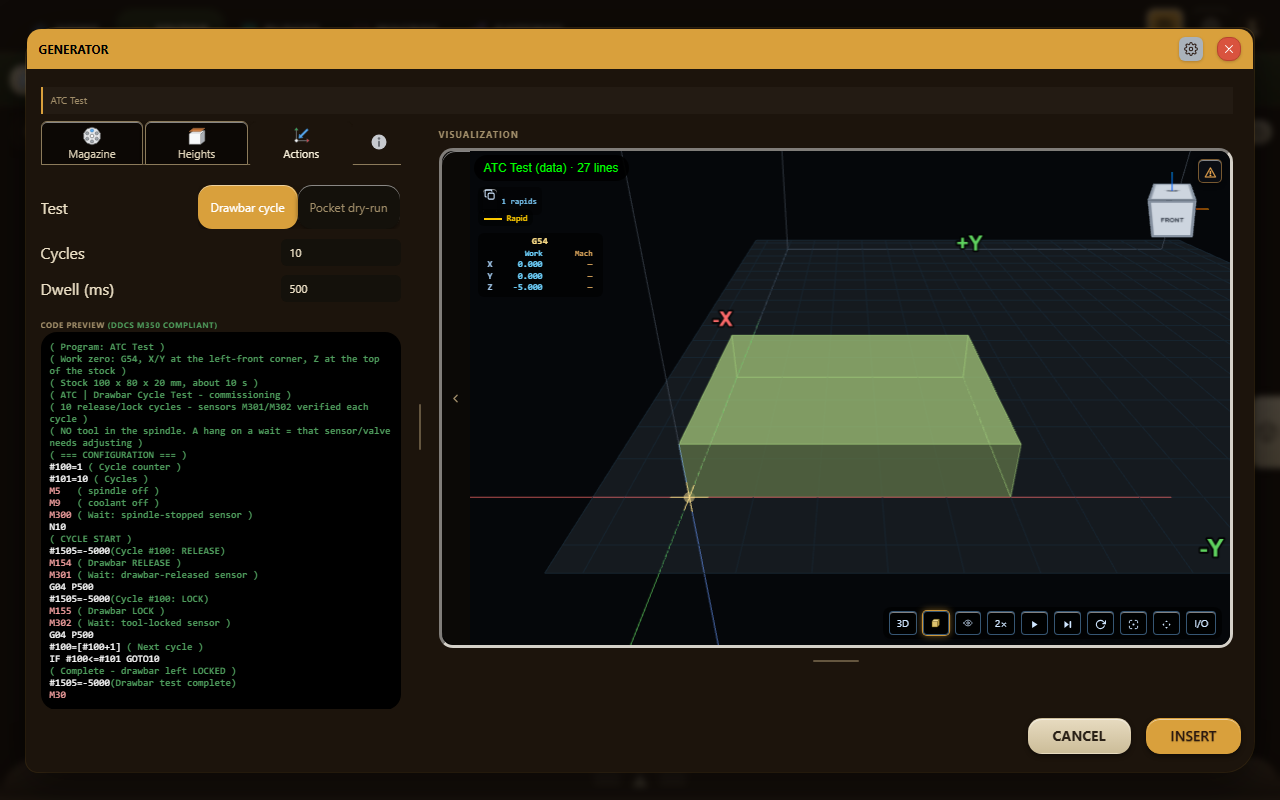This screenshot has width=1280, height=800.
Task: Play the toolpath simulation
Action: (1034, 623)
